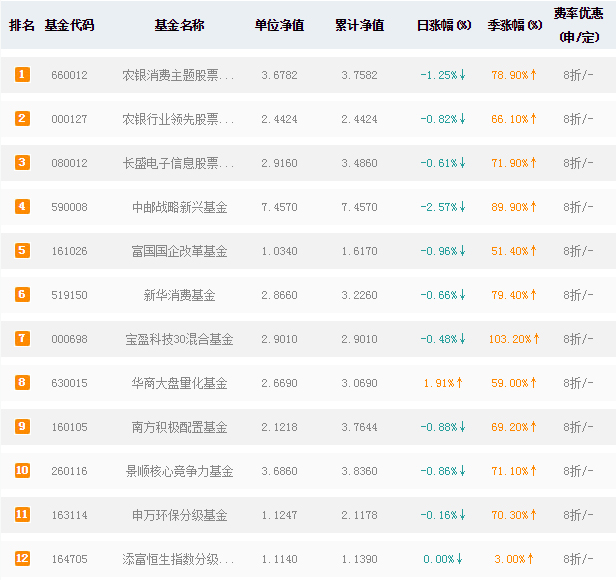Image resolution: width=616 pixels, height=580 pixels.
Task: Open fund 农银消费主题股票...
Action: click(178, 75)
